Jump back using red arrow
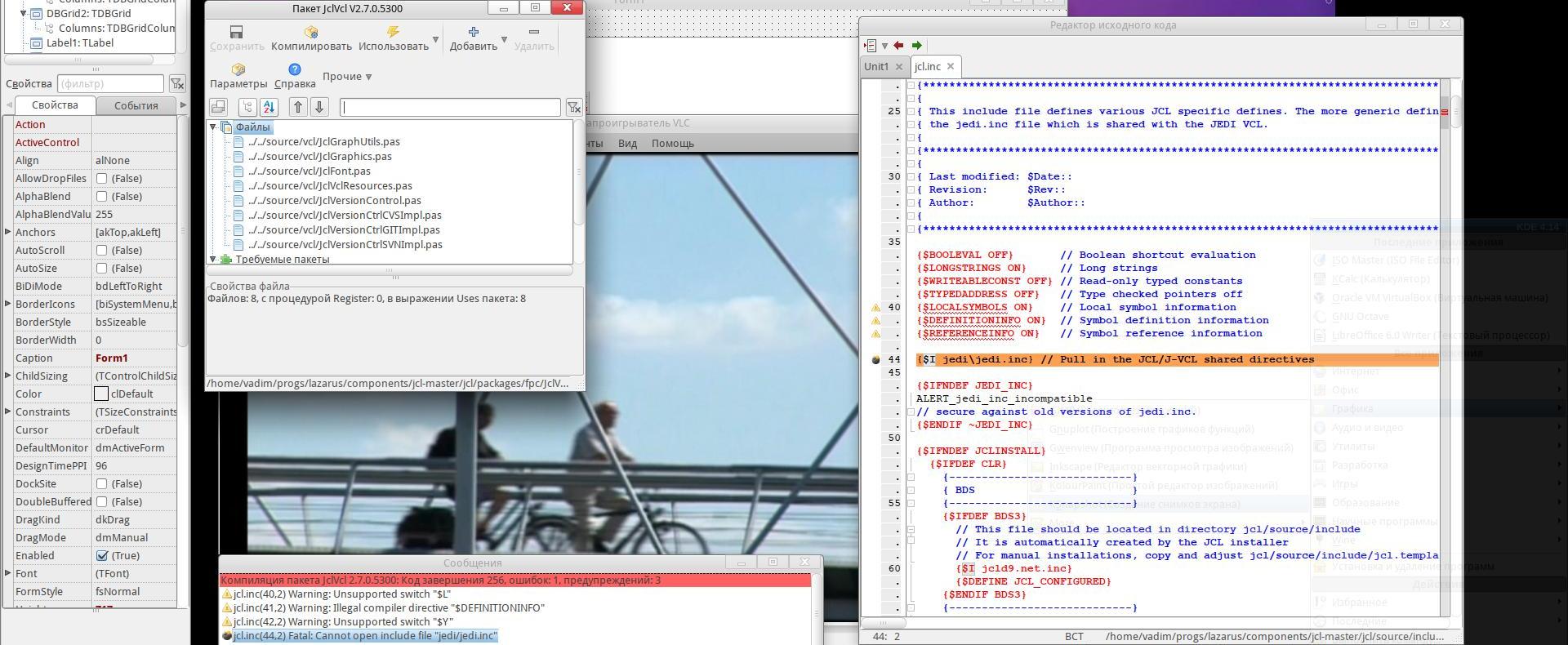 (x=898, y=46)
